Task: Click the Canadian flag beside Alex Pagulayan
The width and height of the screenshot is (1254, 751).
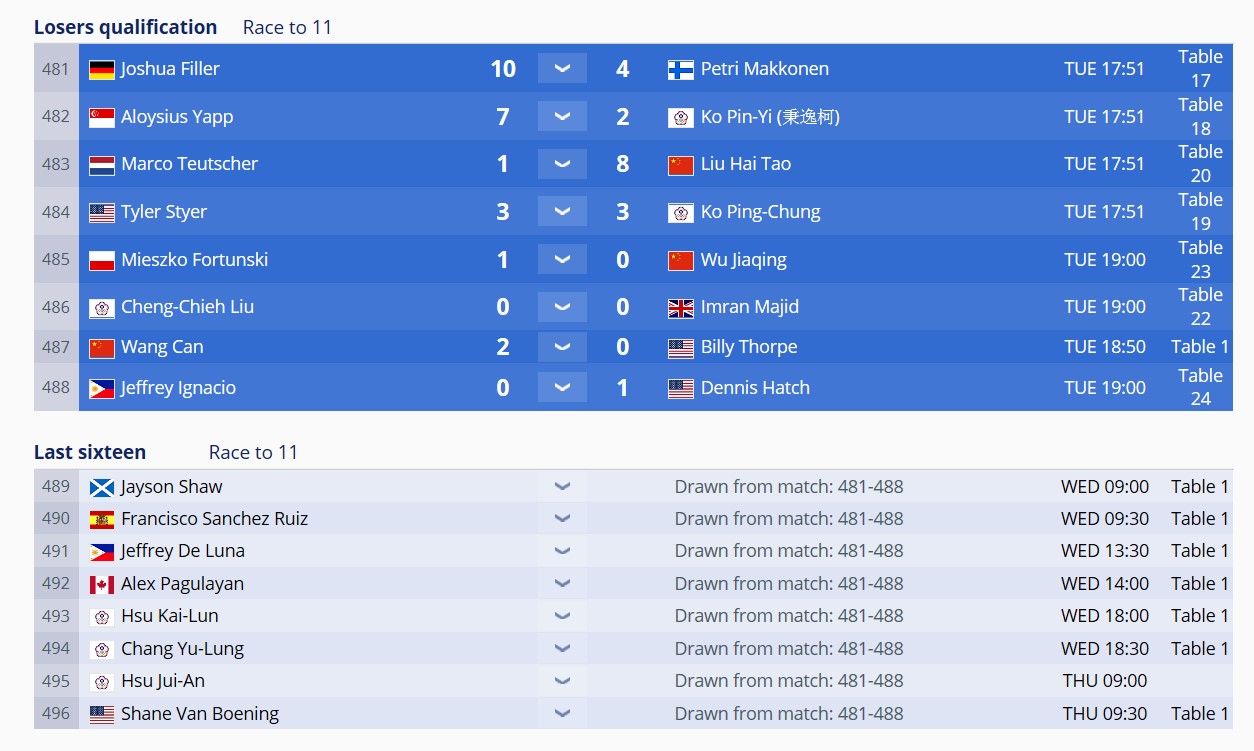Action: [102, 585]
